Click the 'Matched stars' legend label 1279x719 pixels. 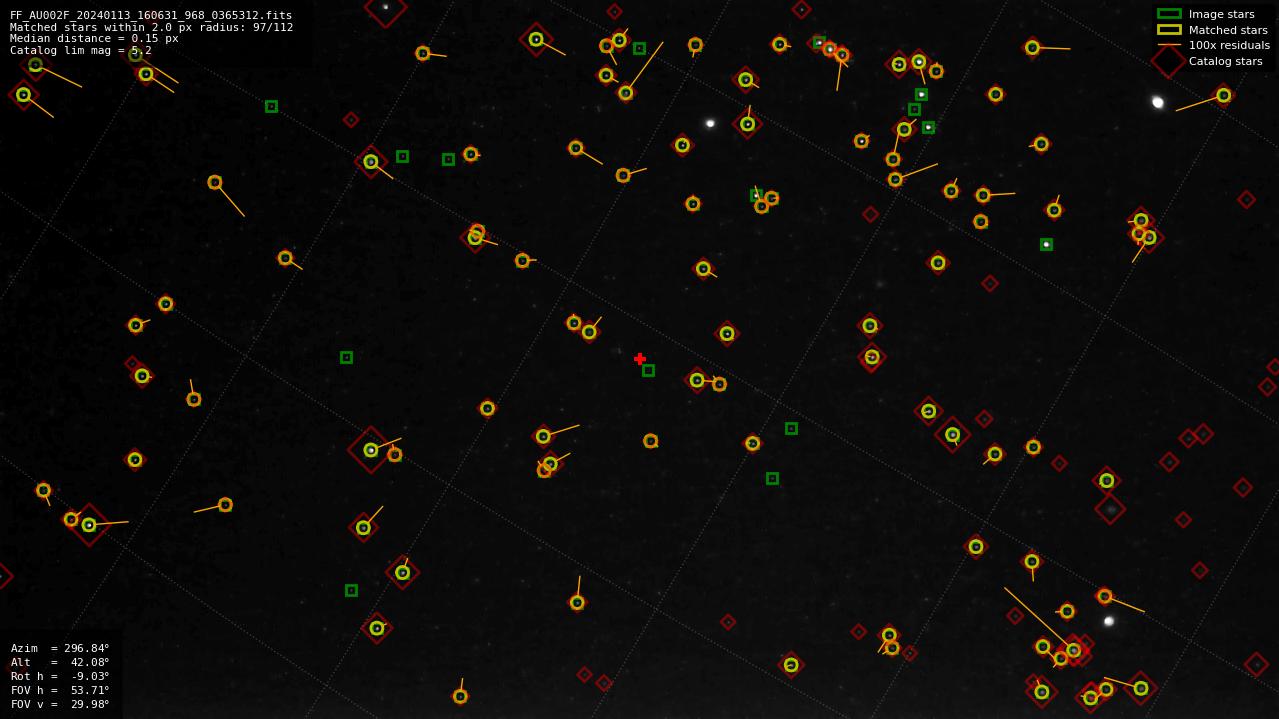click(1228, 30)
